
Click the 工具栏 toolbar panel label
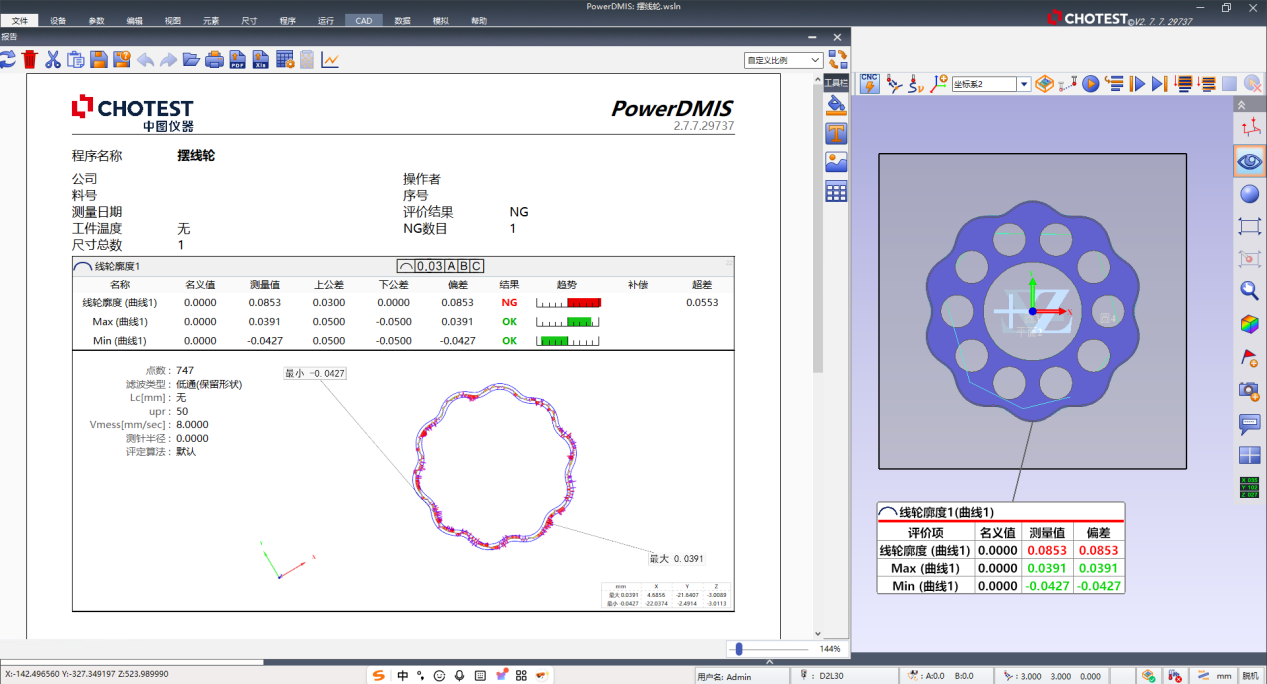(x=836, y=81)
